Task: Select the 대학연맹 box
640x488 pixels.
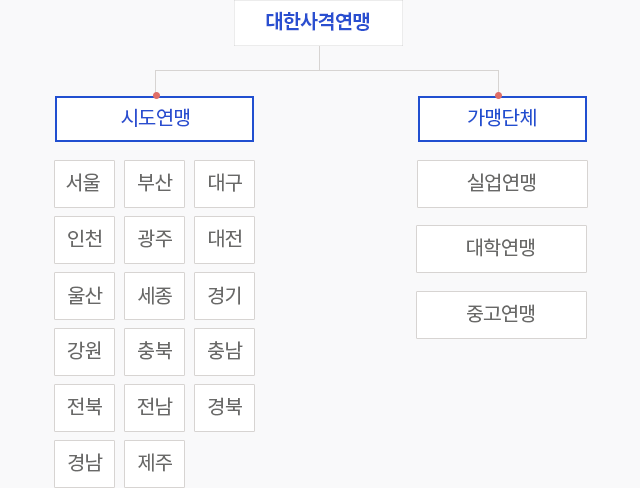Action: point(502,249)
